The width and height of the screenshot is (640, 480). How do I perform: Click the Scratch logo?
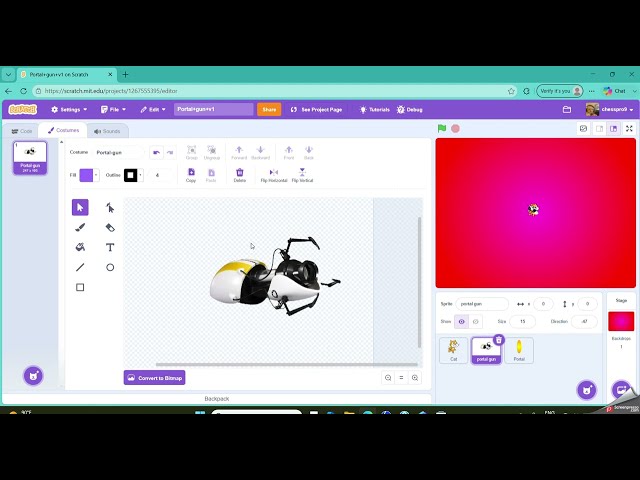point(23,109)
